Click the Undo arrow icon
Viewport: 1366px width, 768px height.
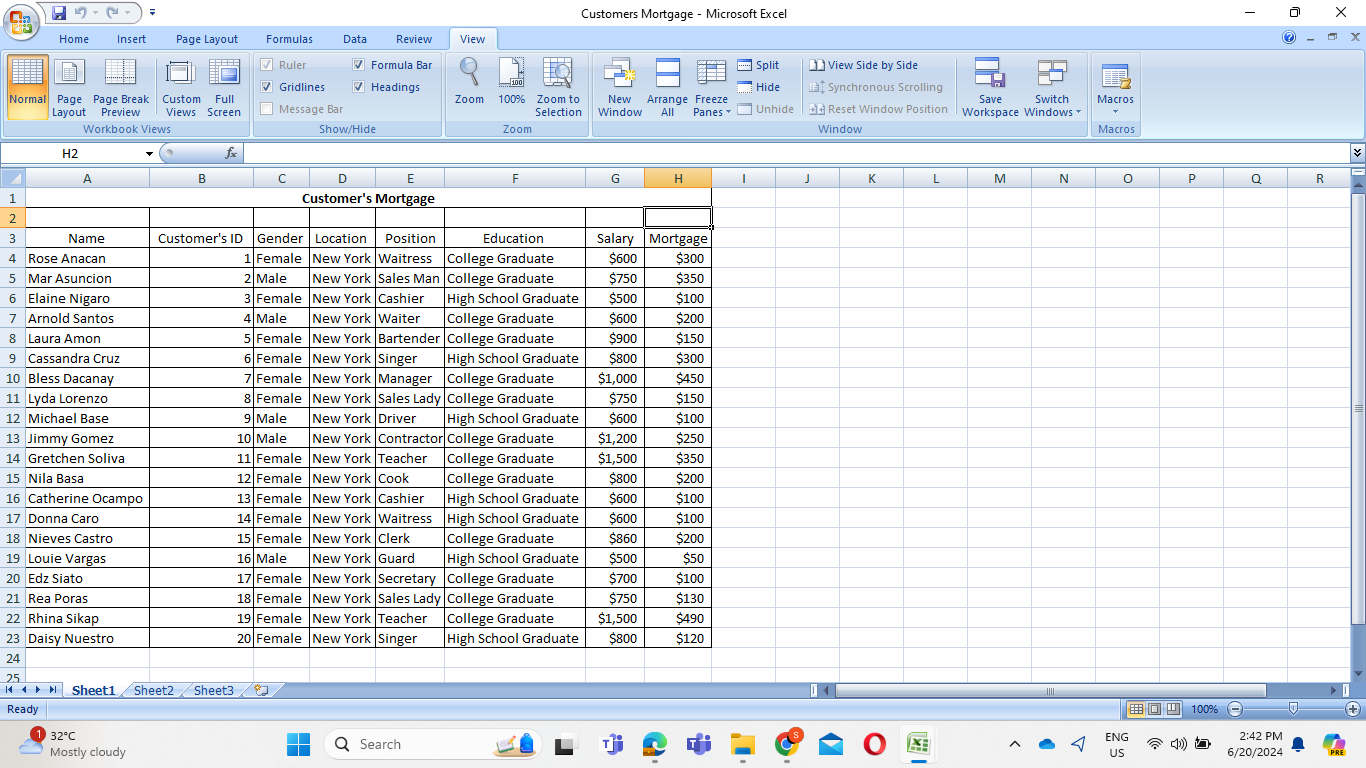coord(81,13)
